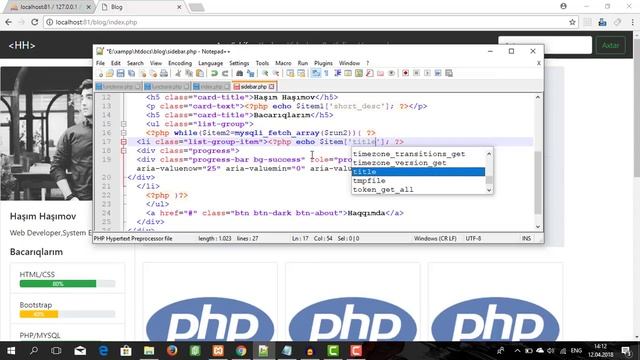The width and height of the screenshot is (640, 360).
Task: Click the Print icon in Notepad++ toolbar
Action: click(164, 73)
